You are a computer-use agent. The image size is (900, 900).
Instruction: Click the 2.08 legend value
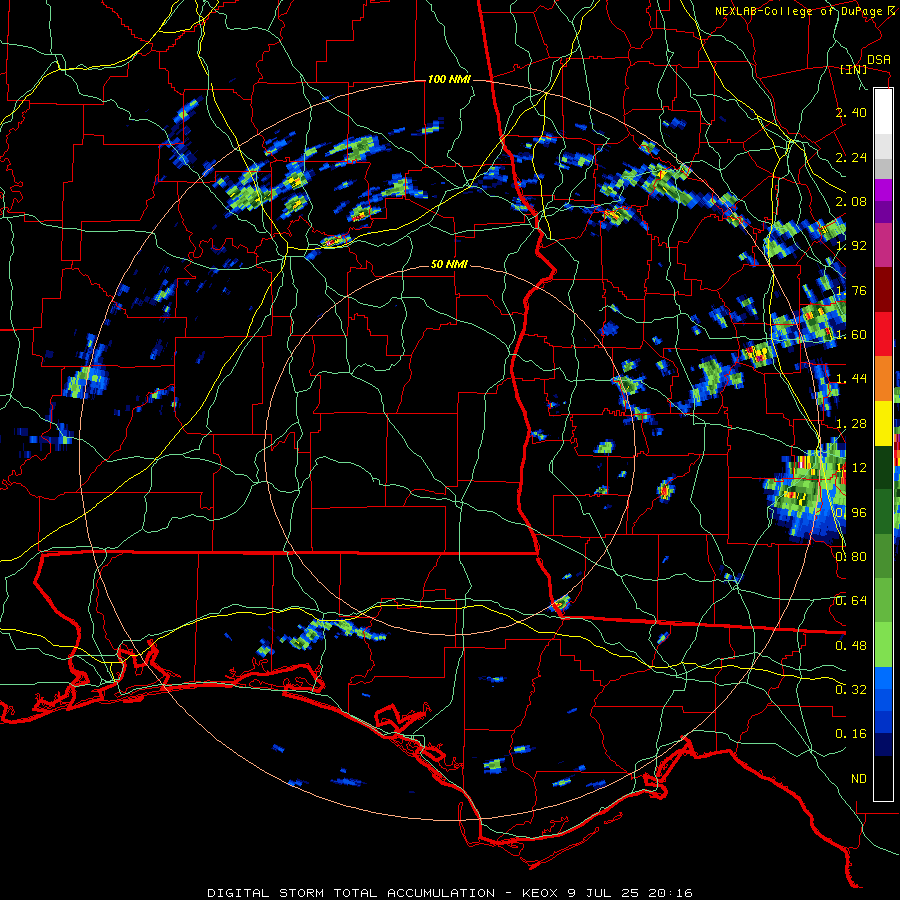[x=851, y=201]
